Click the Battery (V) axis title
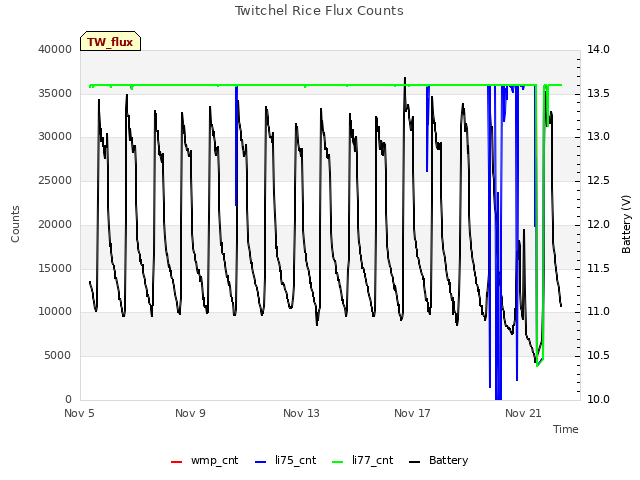640x480 pixels. click(626, 224)
